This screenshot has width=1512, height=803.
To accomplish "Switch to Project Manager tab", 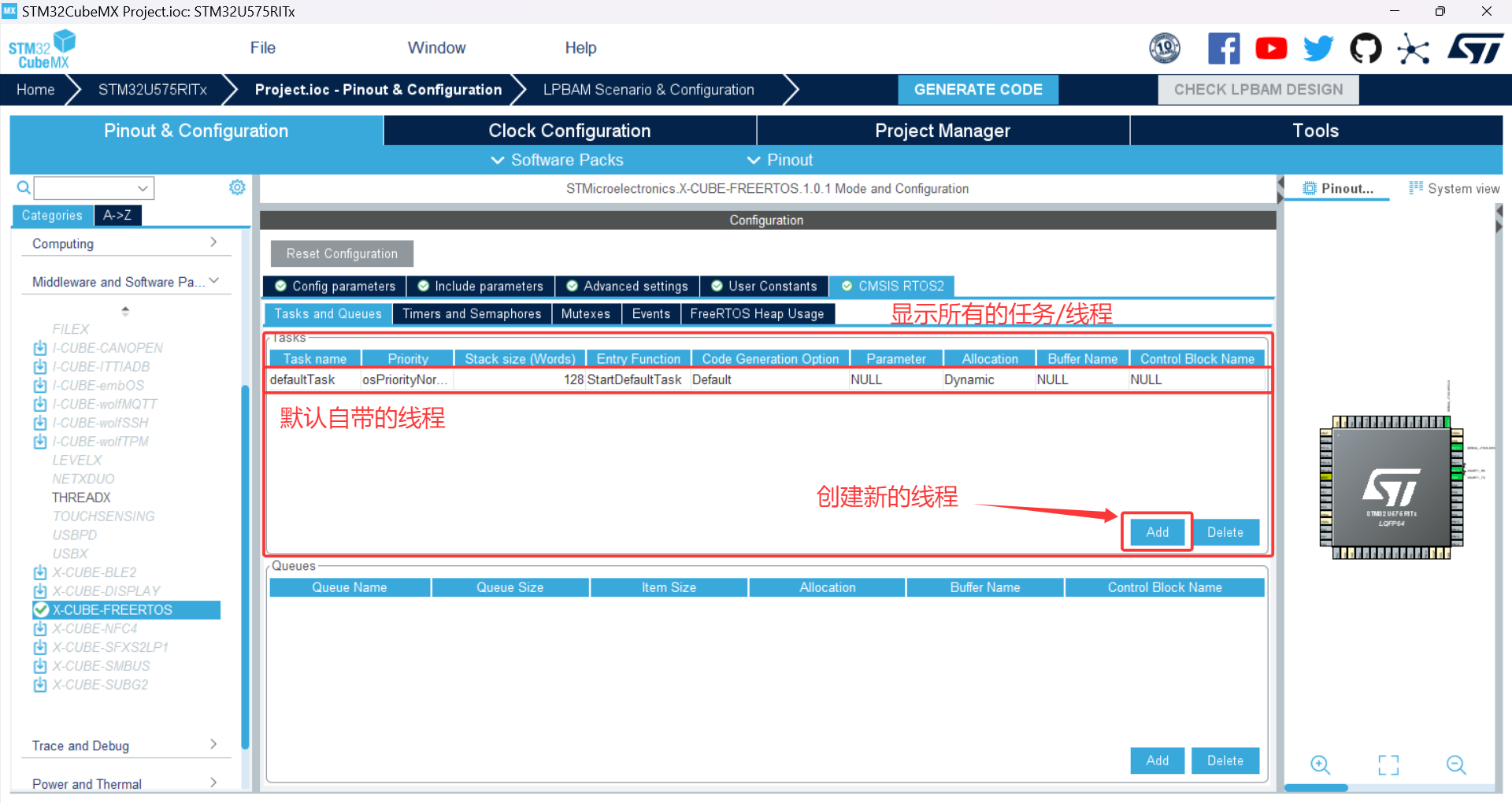I will point(943,131).
